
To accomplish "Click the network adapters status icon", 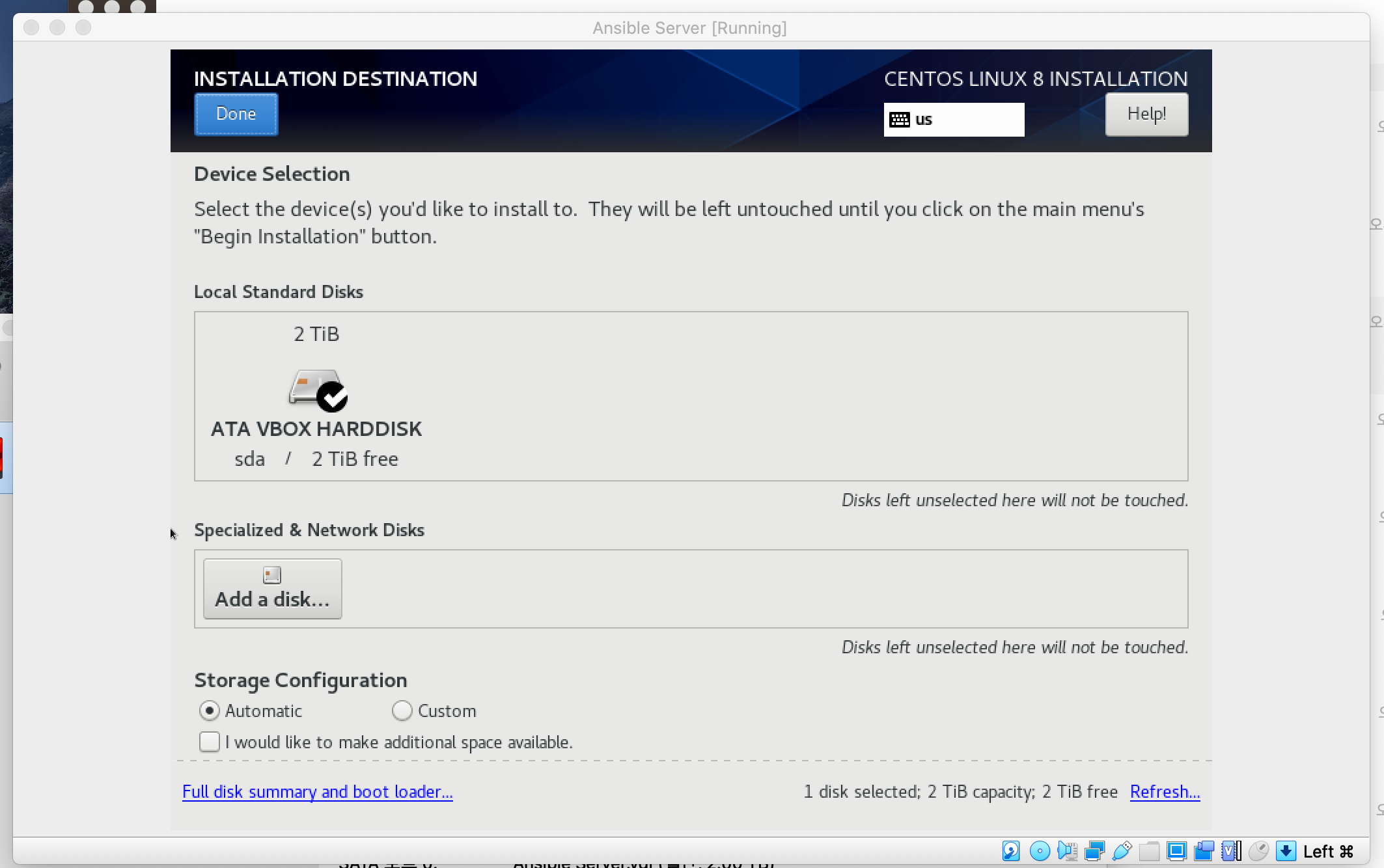I will (1095, 851).
